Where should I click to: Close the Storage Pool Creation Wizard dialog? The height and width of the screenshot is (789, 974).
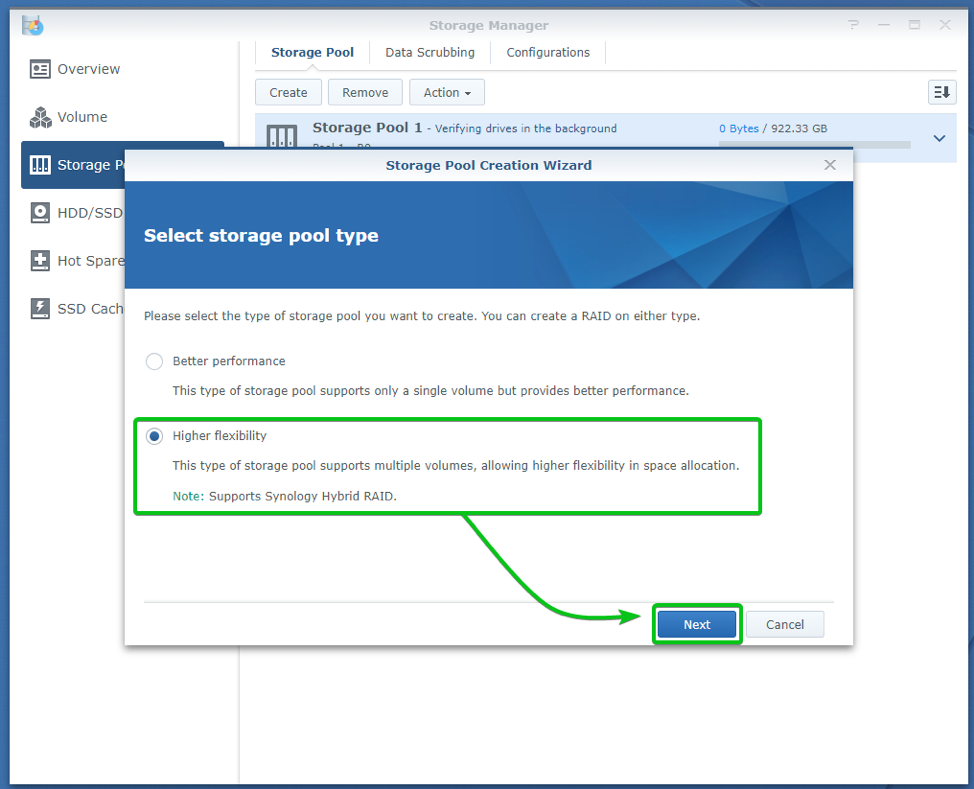(x=830, y=165)
